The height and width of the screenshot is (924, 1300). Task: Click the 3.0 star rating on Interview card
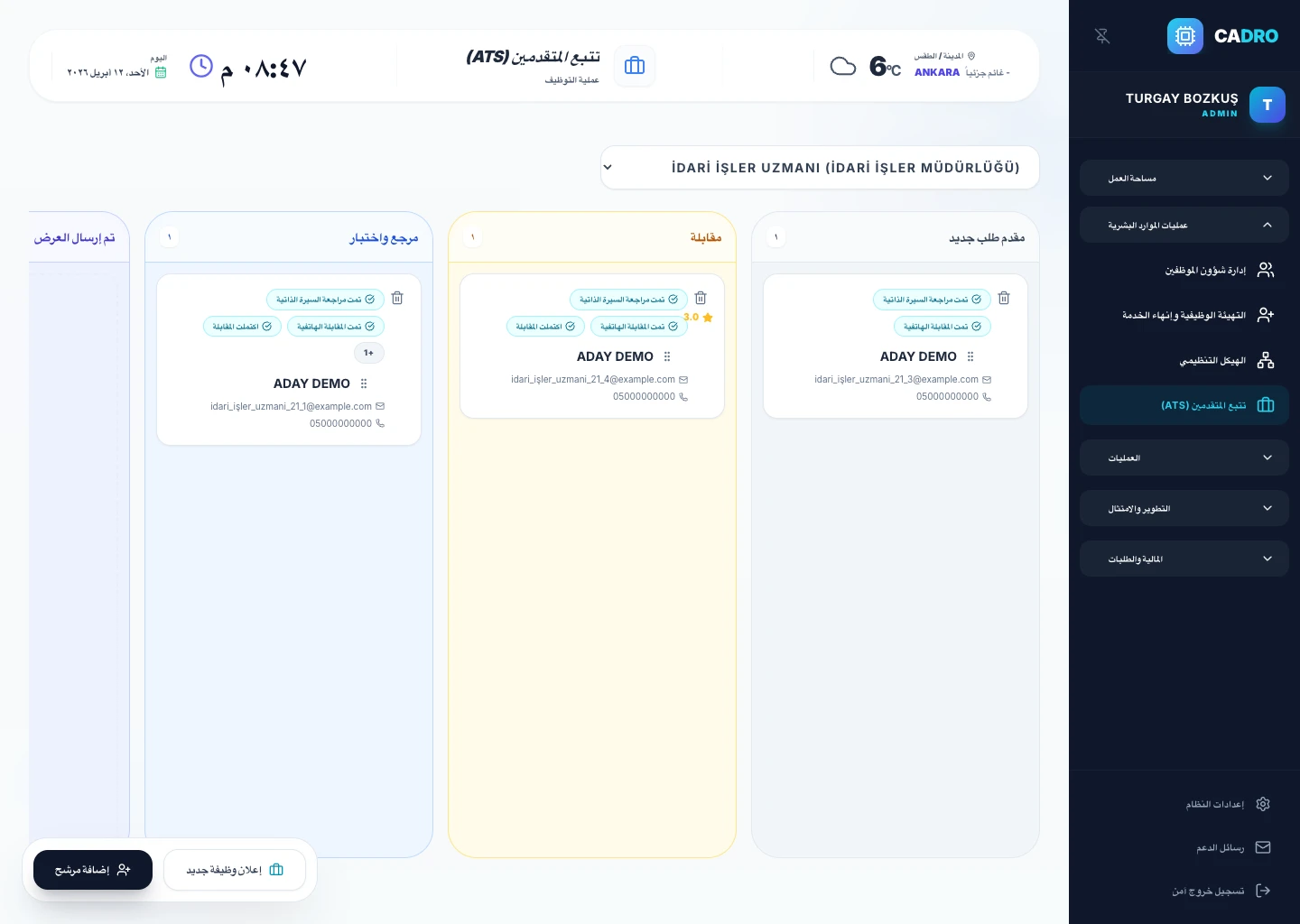pos(699,318)
